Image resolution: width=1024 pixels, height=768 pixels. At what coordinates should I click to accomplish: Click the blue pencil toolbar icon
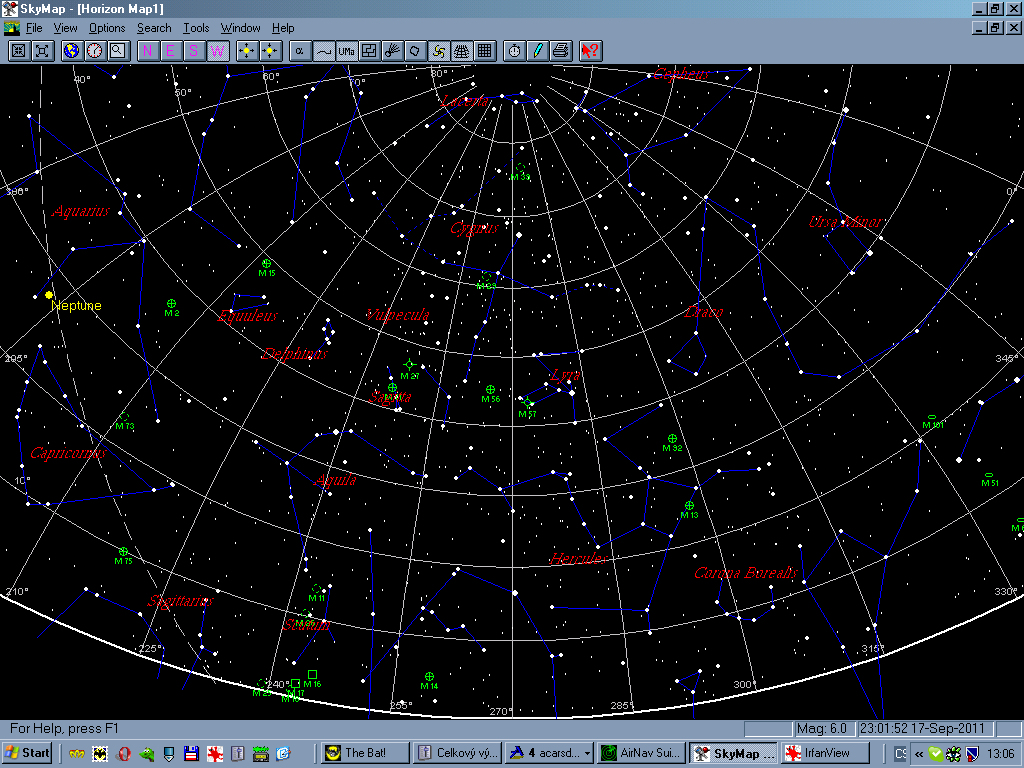tap(537, 51)
